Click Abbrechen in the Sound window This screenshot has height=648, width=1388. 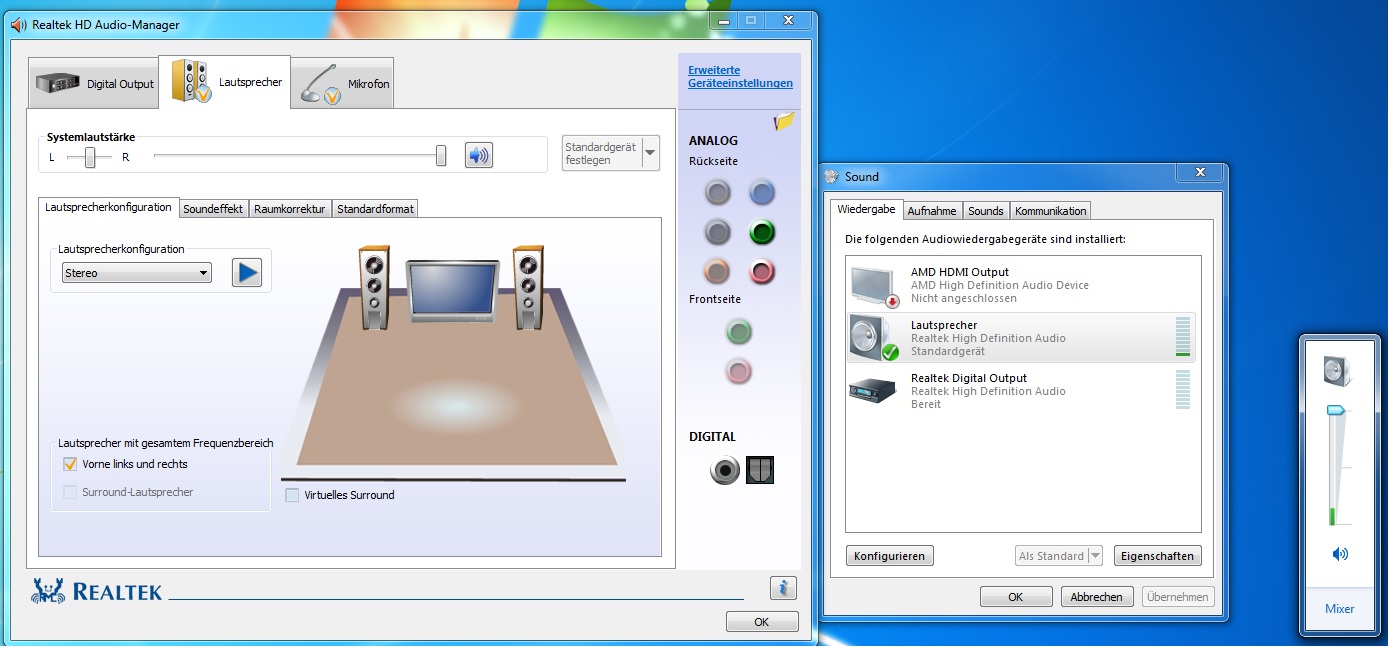[x=1097, y=597]
